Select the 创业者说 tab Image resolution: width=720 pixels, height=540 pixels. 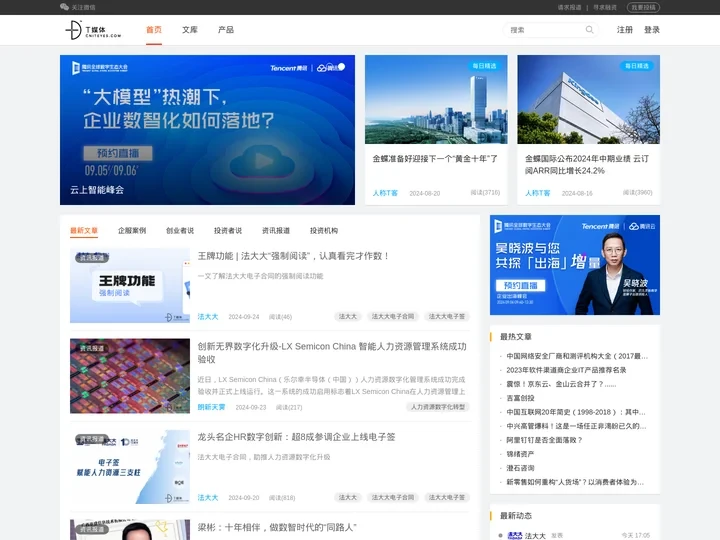[x=180, y=231]
